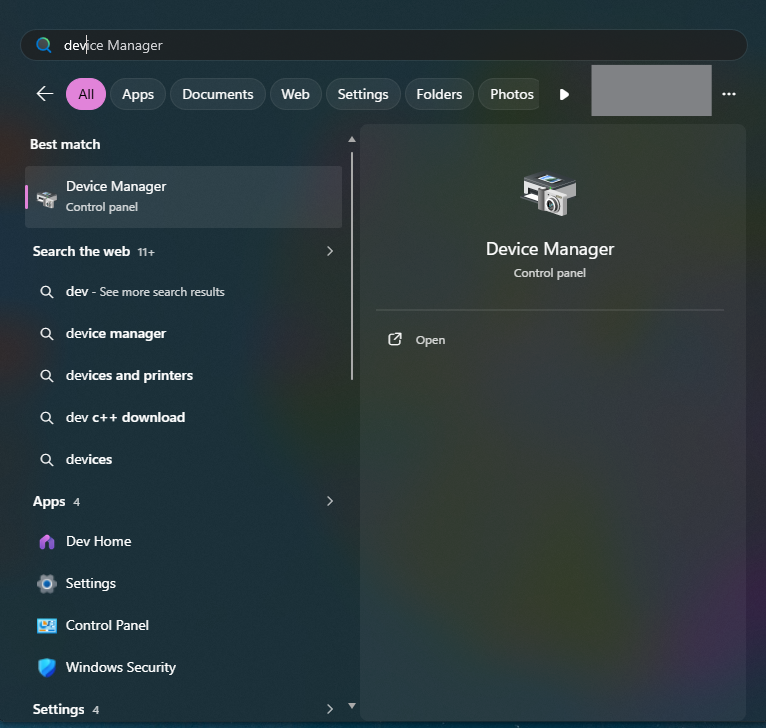Open the Windows Security result
This screenshot has height=728, width=766.
[183, 668]
